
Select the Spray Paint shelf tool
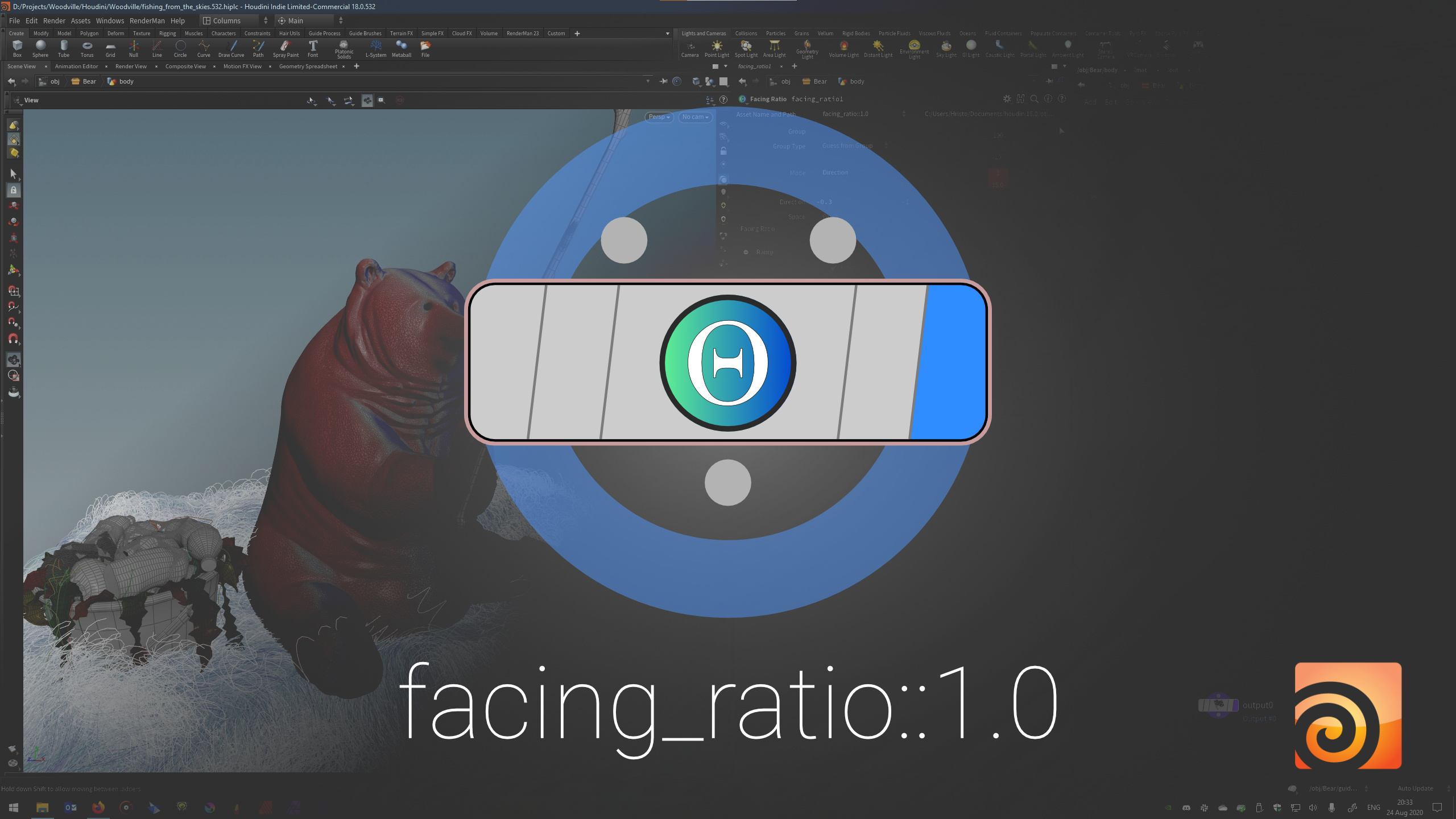pyautogui.click(x=286, y=48)
